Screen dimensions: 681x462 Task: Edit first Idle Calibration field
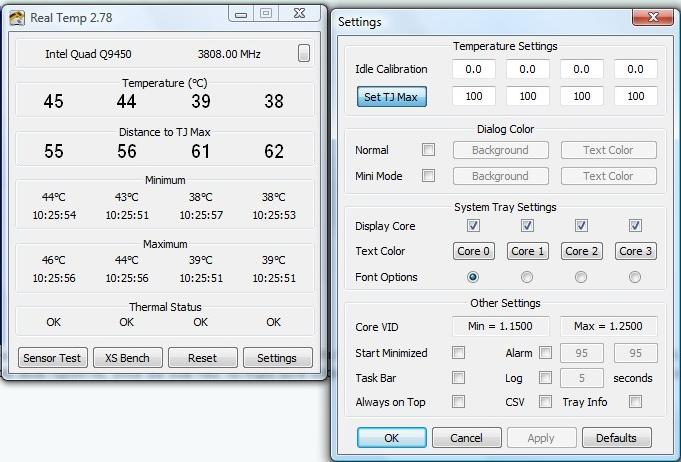[473, 69]
